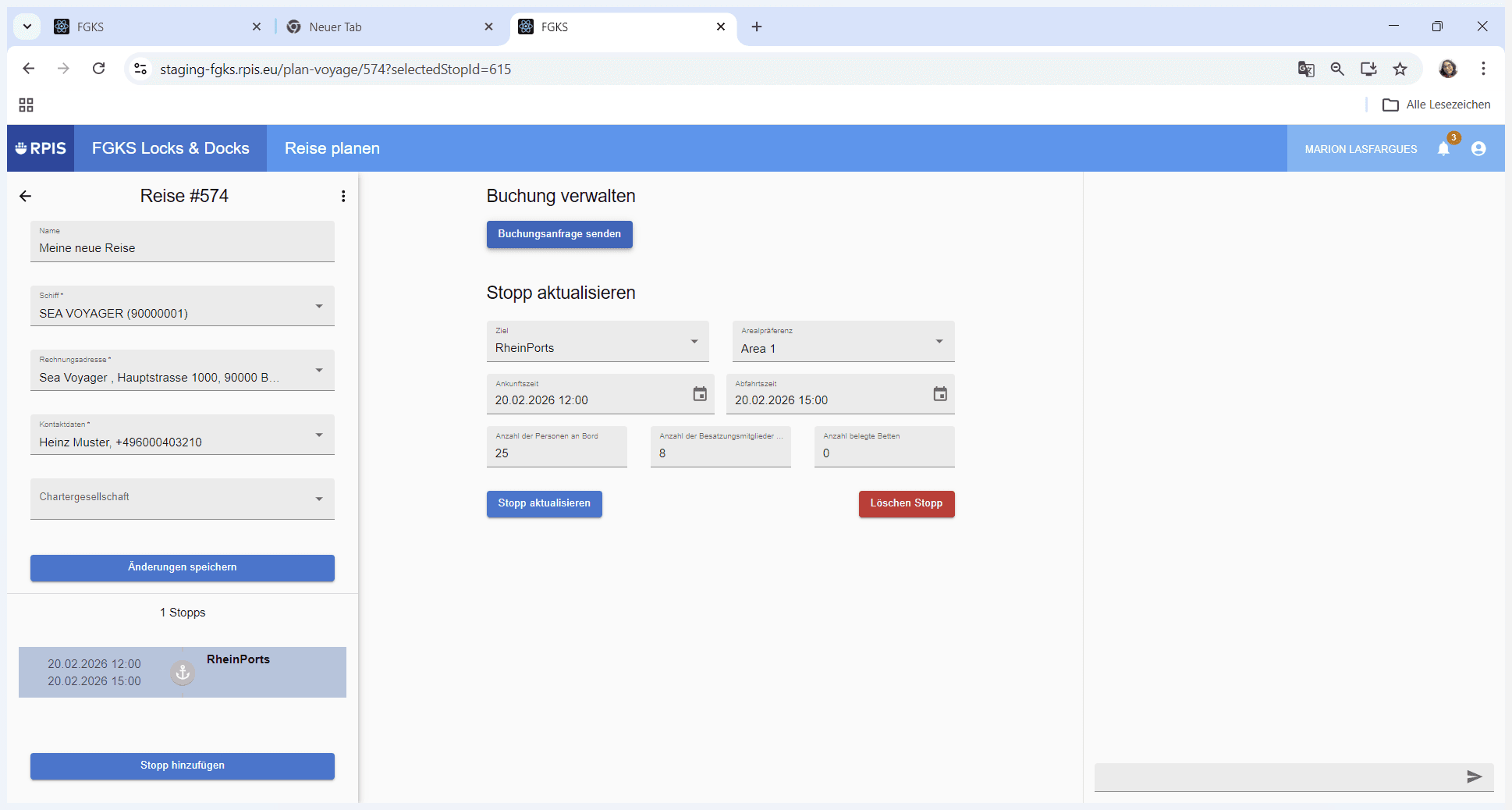Viewport: 1512px width, 810px height.
Task: Go back in browser history
Action: tap(29, 69)
